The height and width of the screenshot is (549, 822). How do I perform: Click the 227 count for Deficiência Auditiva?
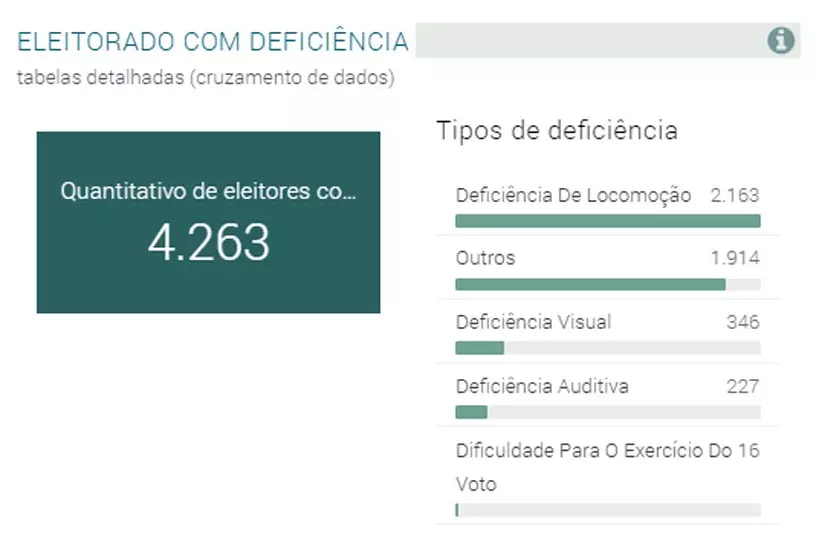tap(743, 386)
